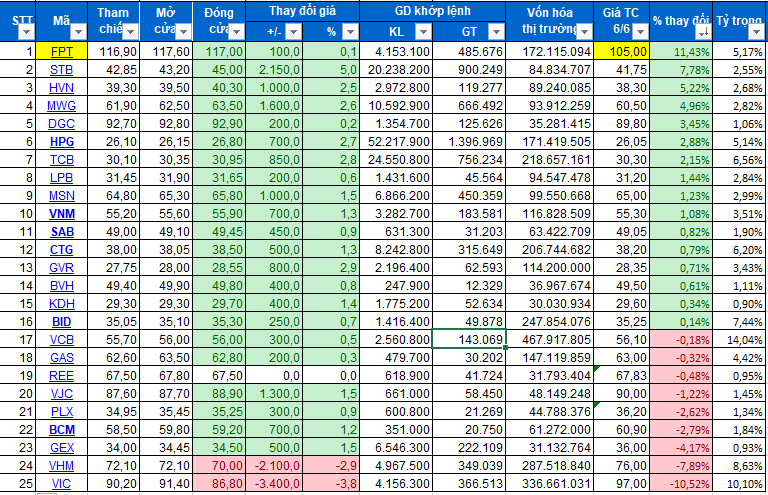The height and width of the screenshot is (495, 768).
Task: Select the Thay đổi giá header cell
Action: 302,11
